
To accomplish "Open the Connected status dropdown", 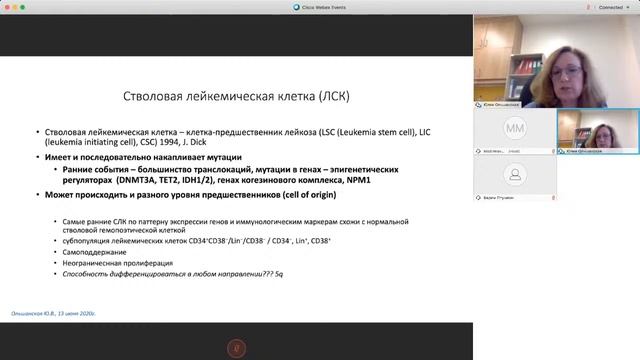I will coord(614,7).
